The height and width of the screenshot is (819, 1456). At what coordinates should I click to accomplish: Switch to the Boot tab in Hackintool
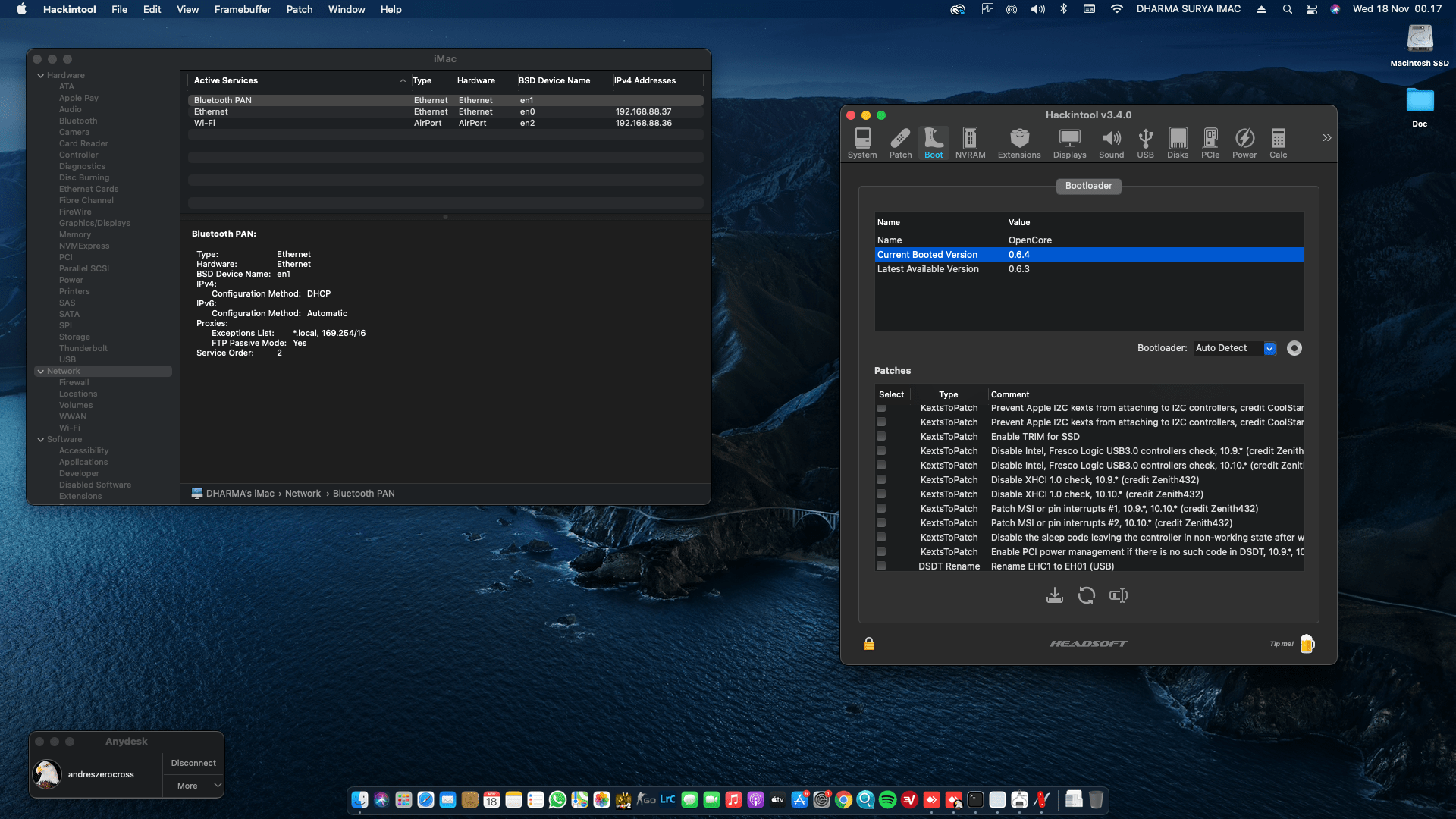point(934,143)
